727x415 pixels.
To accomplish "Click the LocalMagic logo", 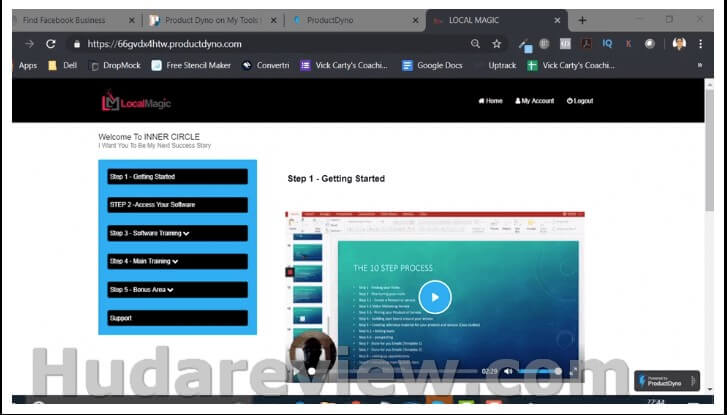I will [x=136, y=101].
